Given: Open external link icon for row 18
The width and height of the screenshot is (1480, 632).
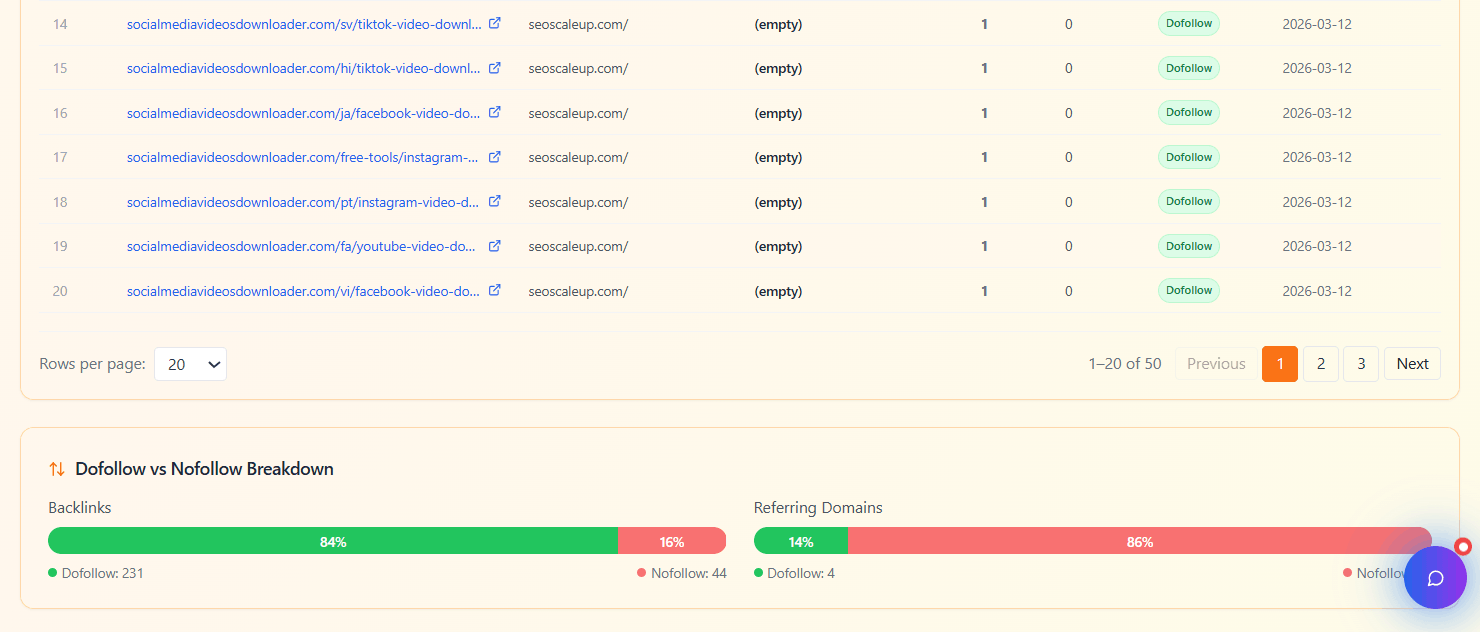Looking at the screenshot, I should (494, 201).
